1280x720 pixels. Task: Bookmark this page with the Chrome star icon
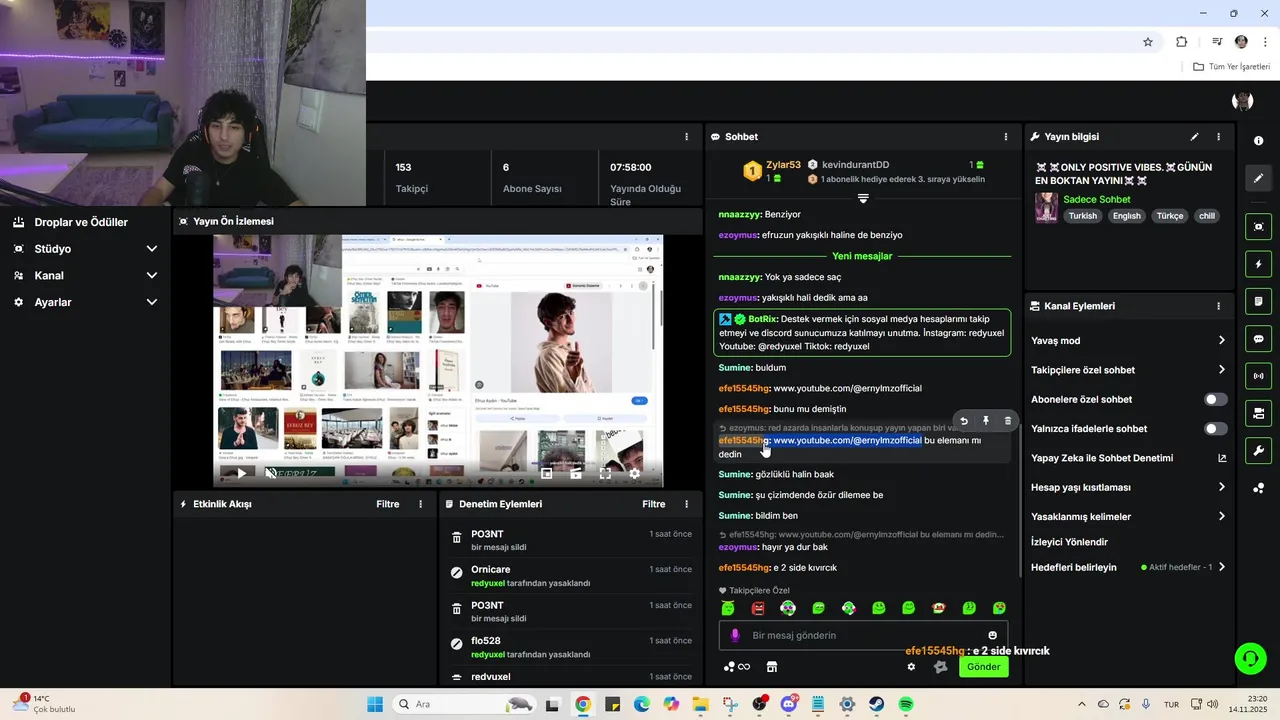[1148, 42]
